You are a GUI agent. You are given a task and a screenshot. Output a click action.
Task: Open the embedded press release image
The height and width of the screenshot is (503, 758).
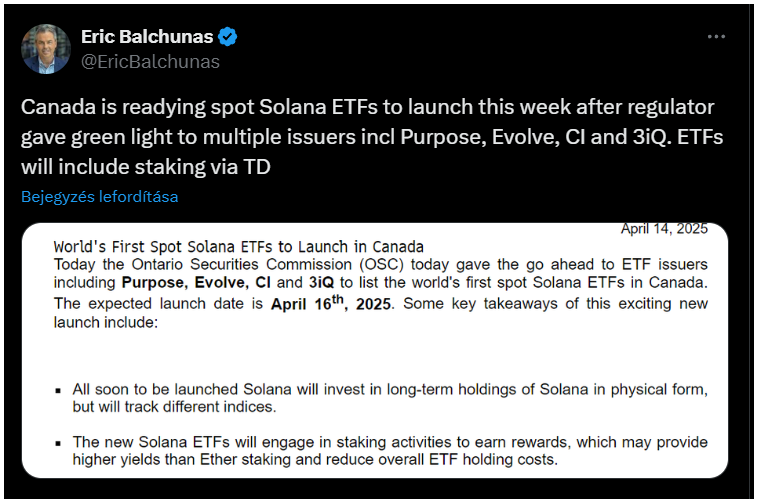pyautogui.click(x=375, y=350)
